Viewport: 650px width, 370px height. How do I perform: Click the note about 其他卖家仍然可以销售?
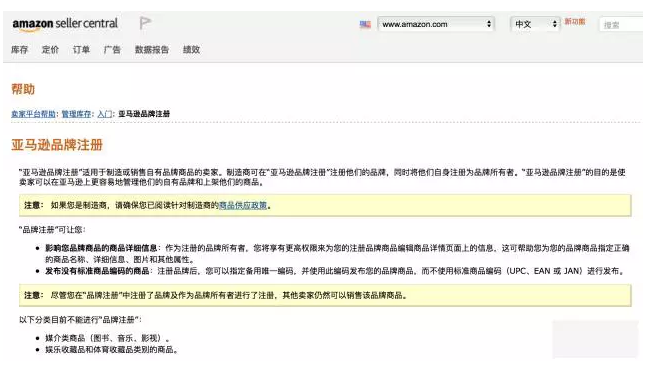[325, 295]
